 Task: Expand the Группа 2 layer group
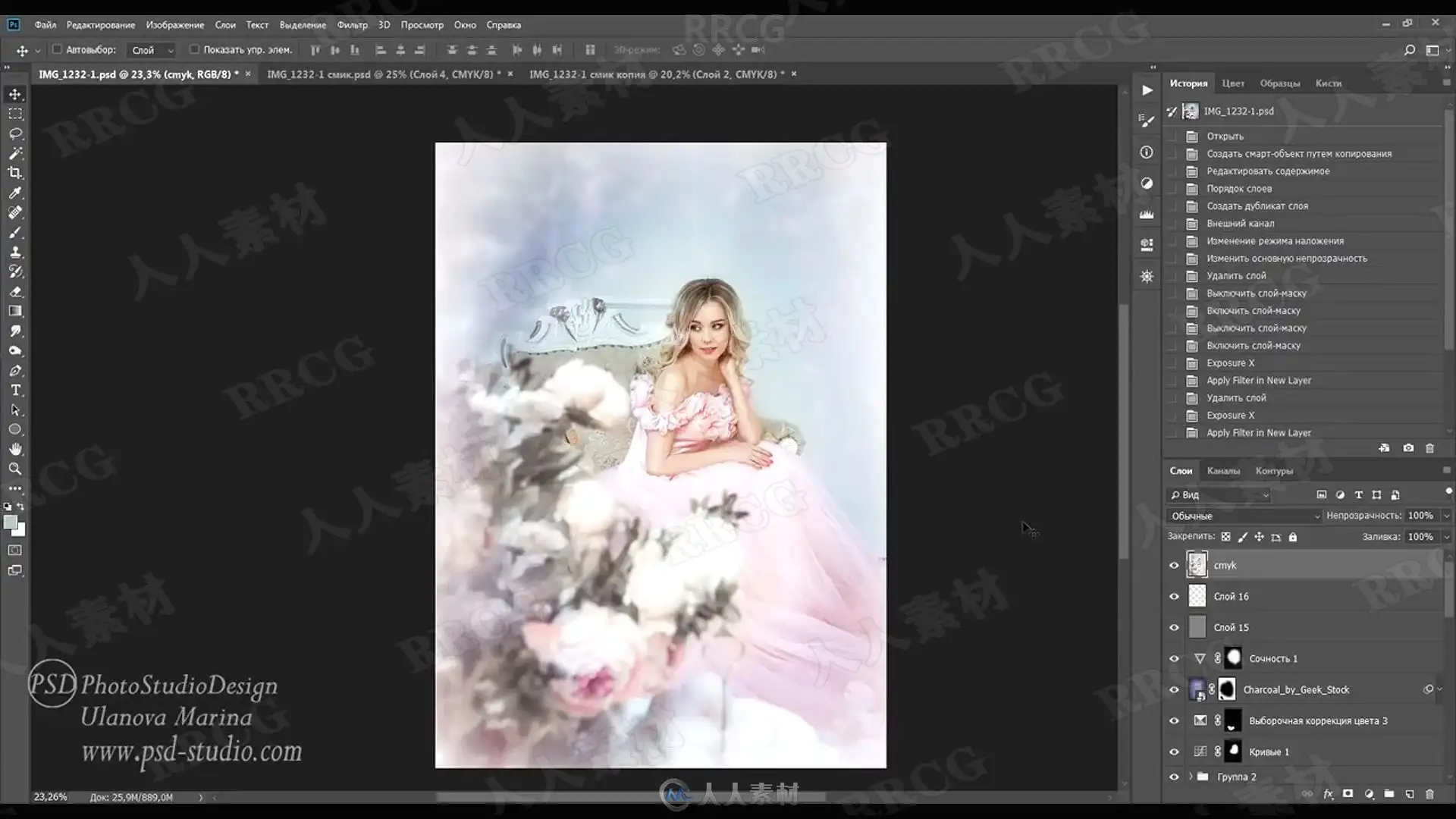click(1191, 777)
